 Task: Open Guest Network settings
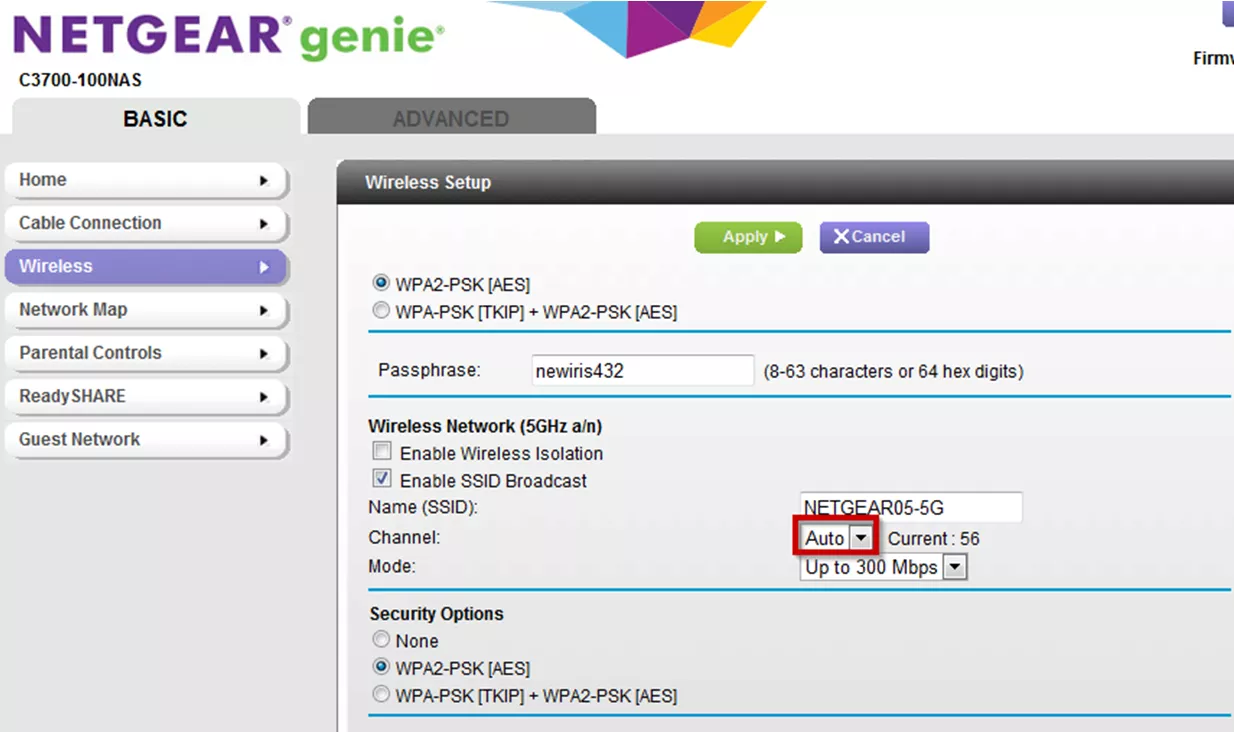(x=146, y=439)
